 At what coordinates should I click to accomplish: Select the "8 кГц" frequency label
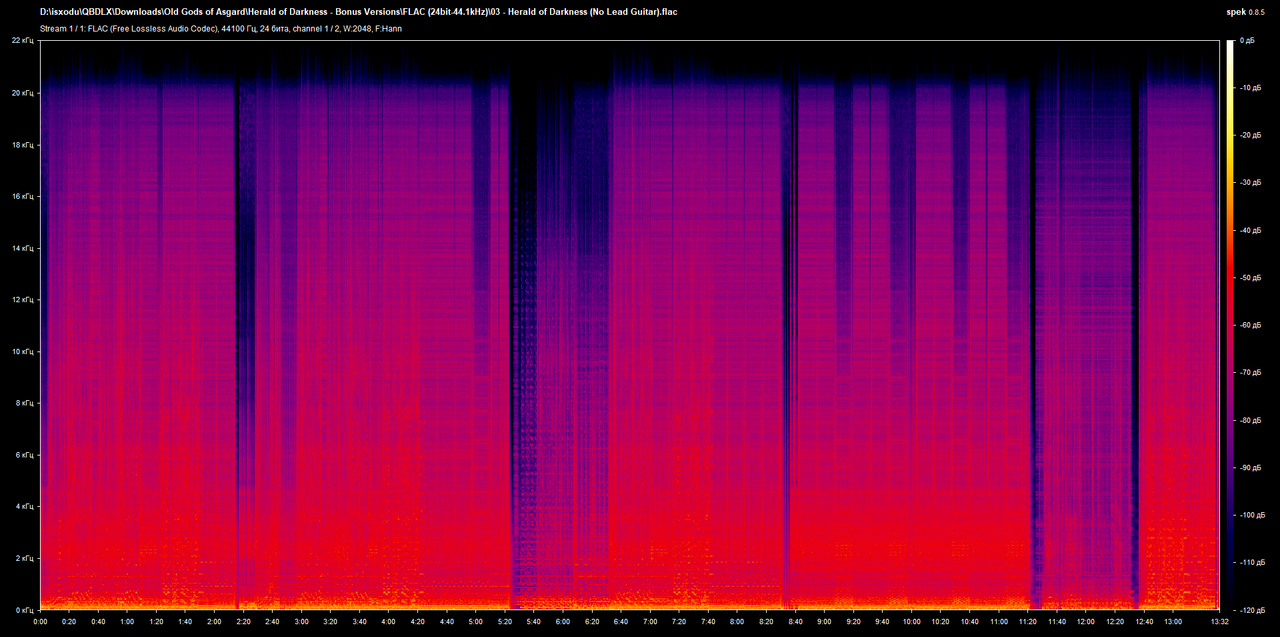tap(26, 403)
